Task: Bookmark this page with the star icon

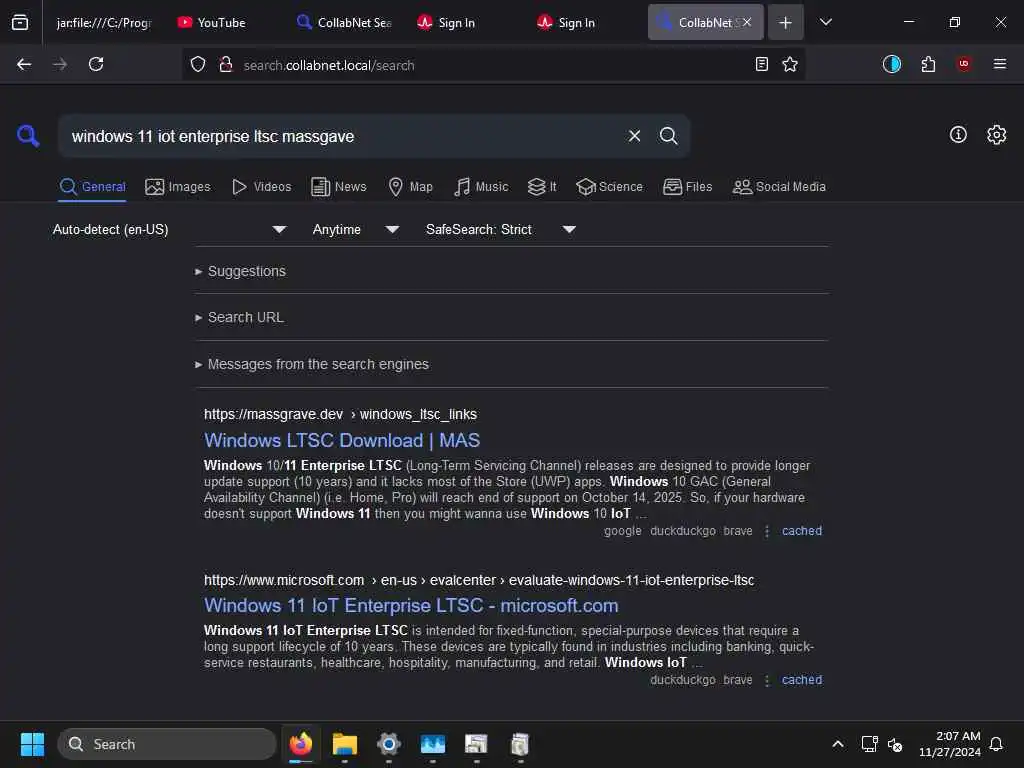Action: pyautogui.click(x=790, y=64)
